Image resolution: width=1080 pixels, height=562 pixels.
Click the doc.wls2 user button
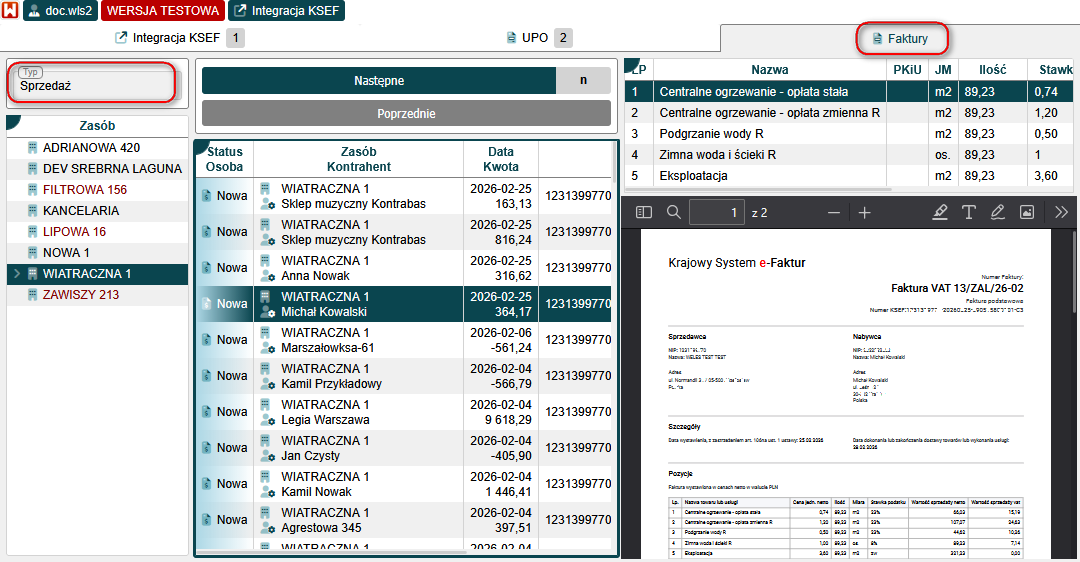[59, 11]
